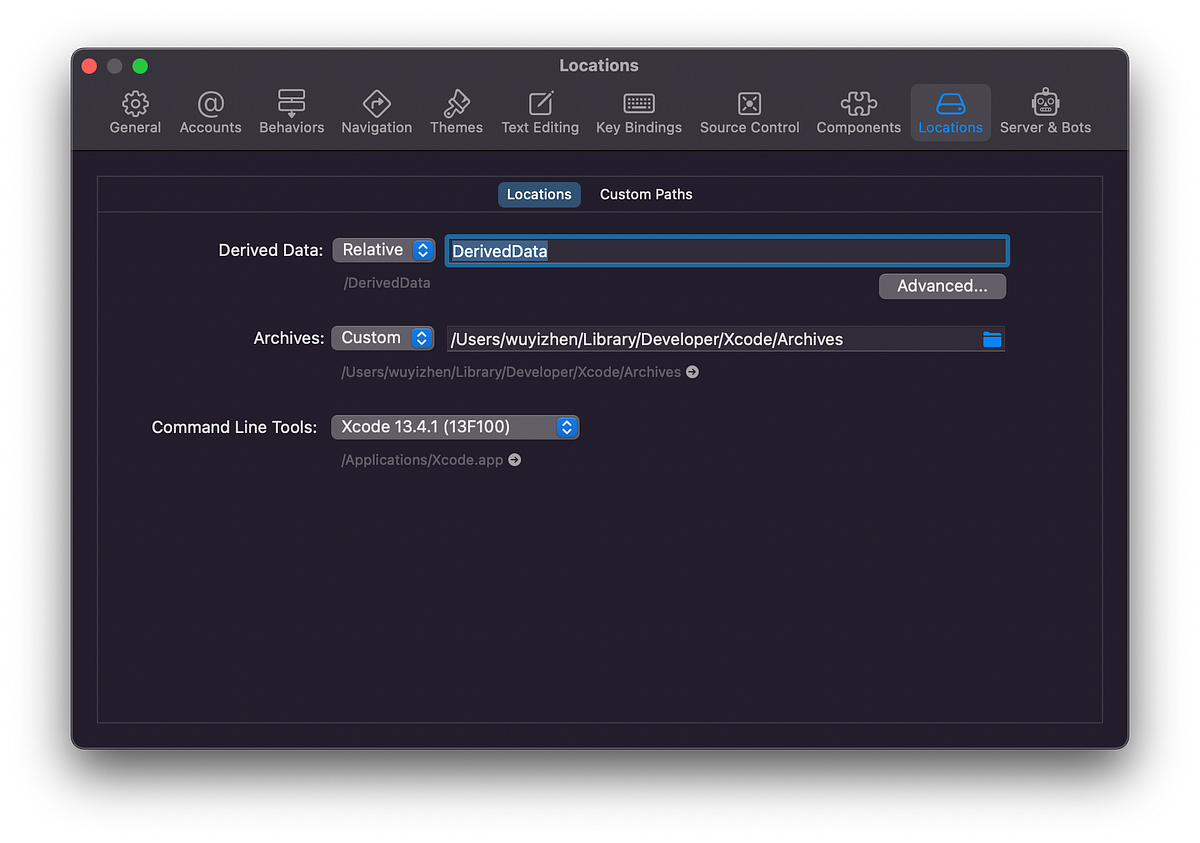Screen dimensions: 1200x843
Task: Open the Text Editing preferences pane
Action: 540,113
